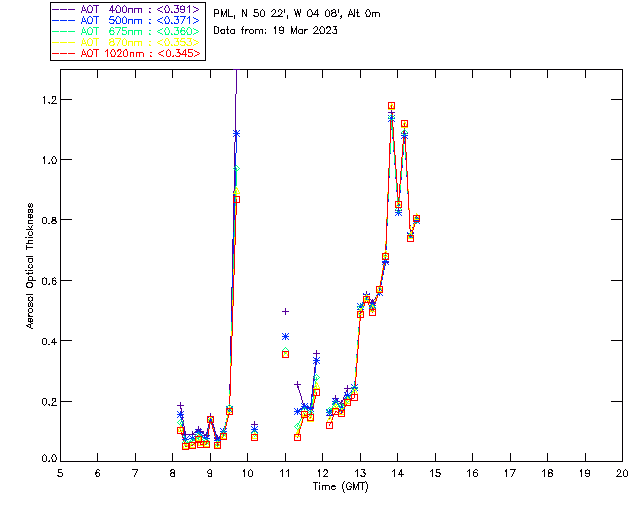The image size is (640, 512).
Task: Click the x-axis tick label 13
Action: 360,473
